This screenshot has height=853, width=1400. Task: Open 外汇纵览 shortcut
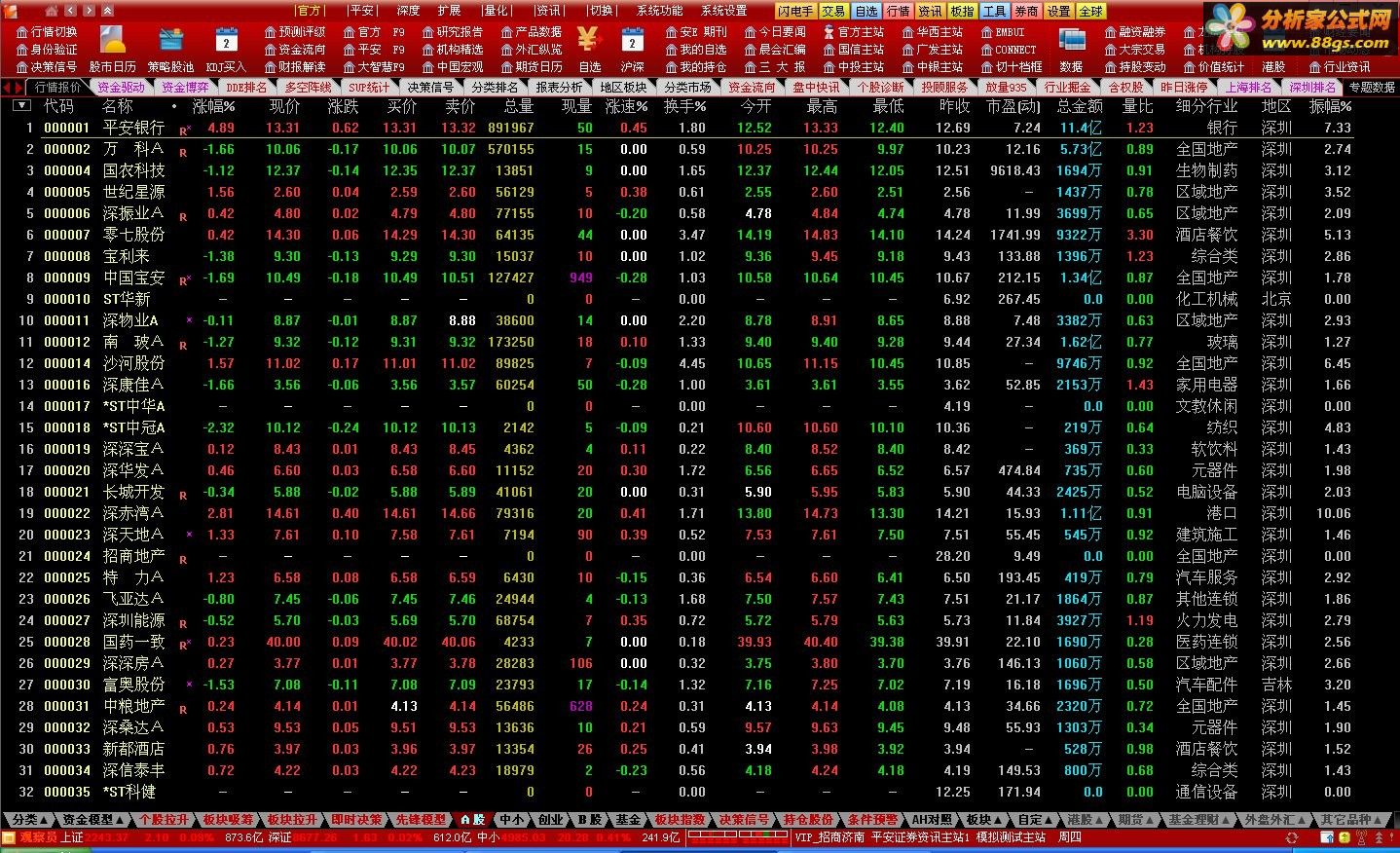[531, 50]
